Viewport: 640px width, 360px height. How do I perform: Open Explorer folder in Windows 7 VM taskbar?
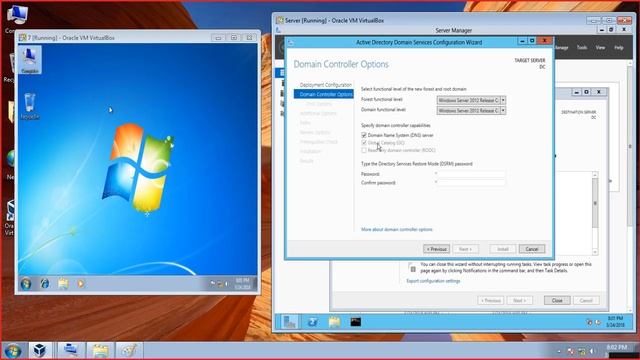(63, 283)
